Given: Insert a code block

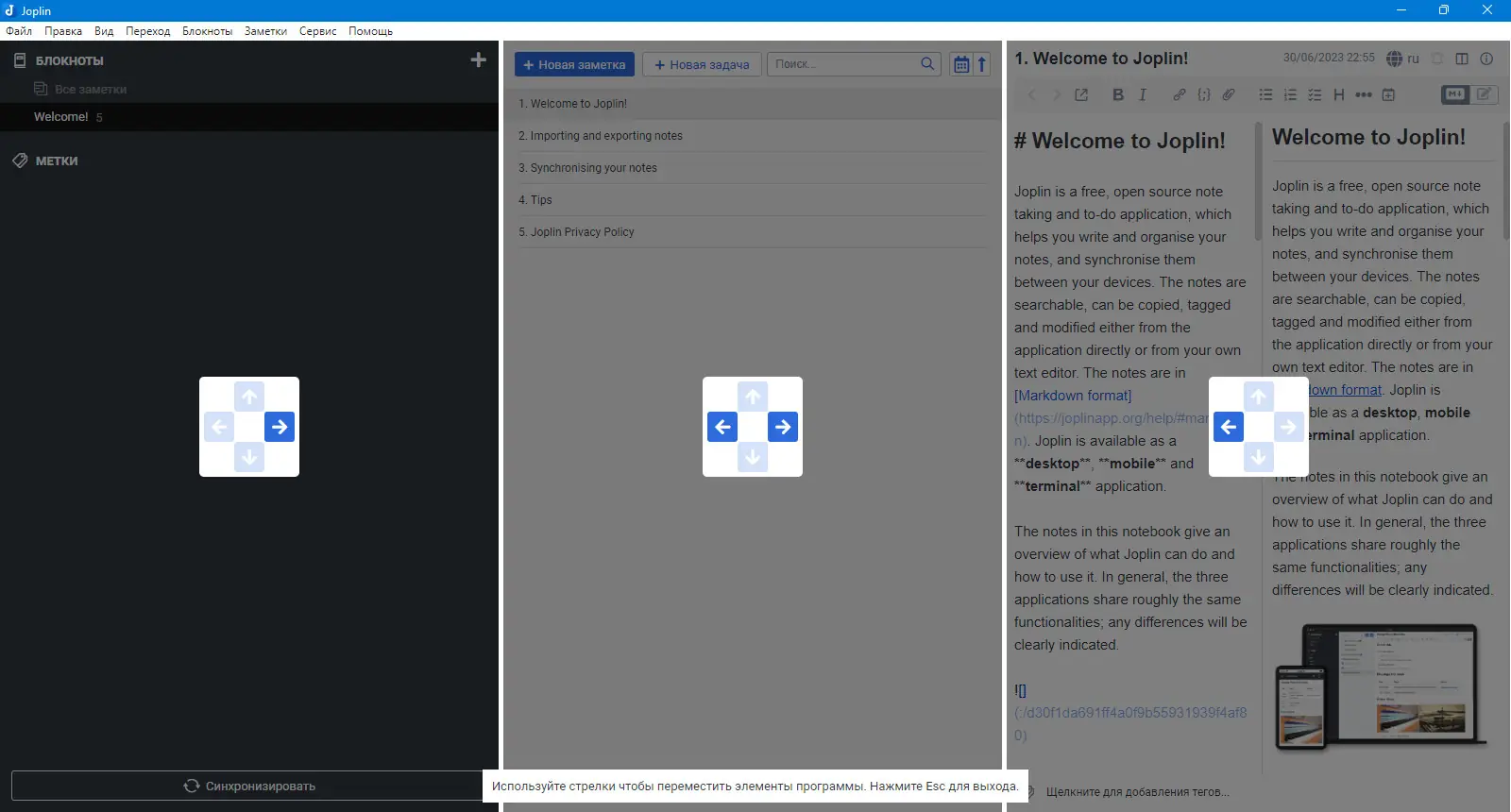Looking at the screenshot, I should (x=1204, y=94).
